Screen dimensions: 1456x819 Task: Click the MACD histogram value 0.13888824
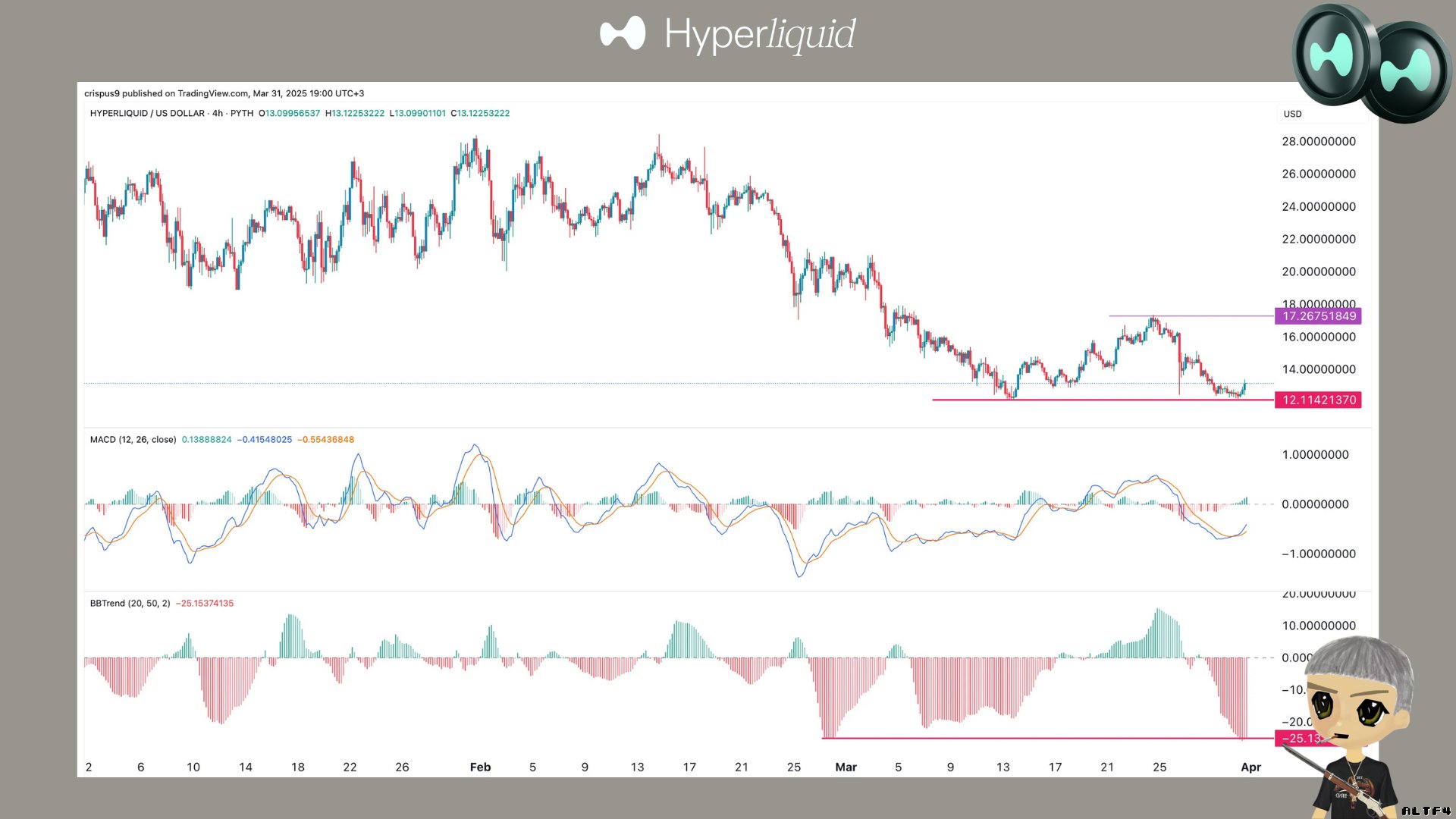(x=206, y=440)
